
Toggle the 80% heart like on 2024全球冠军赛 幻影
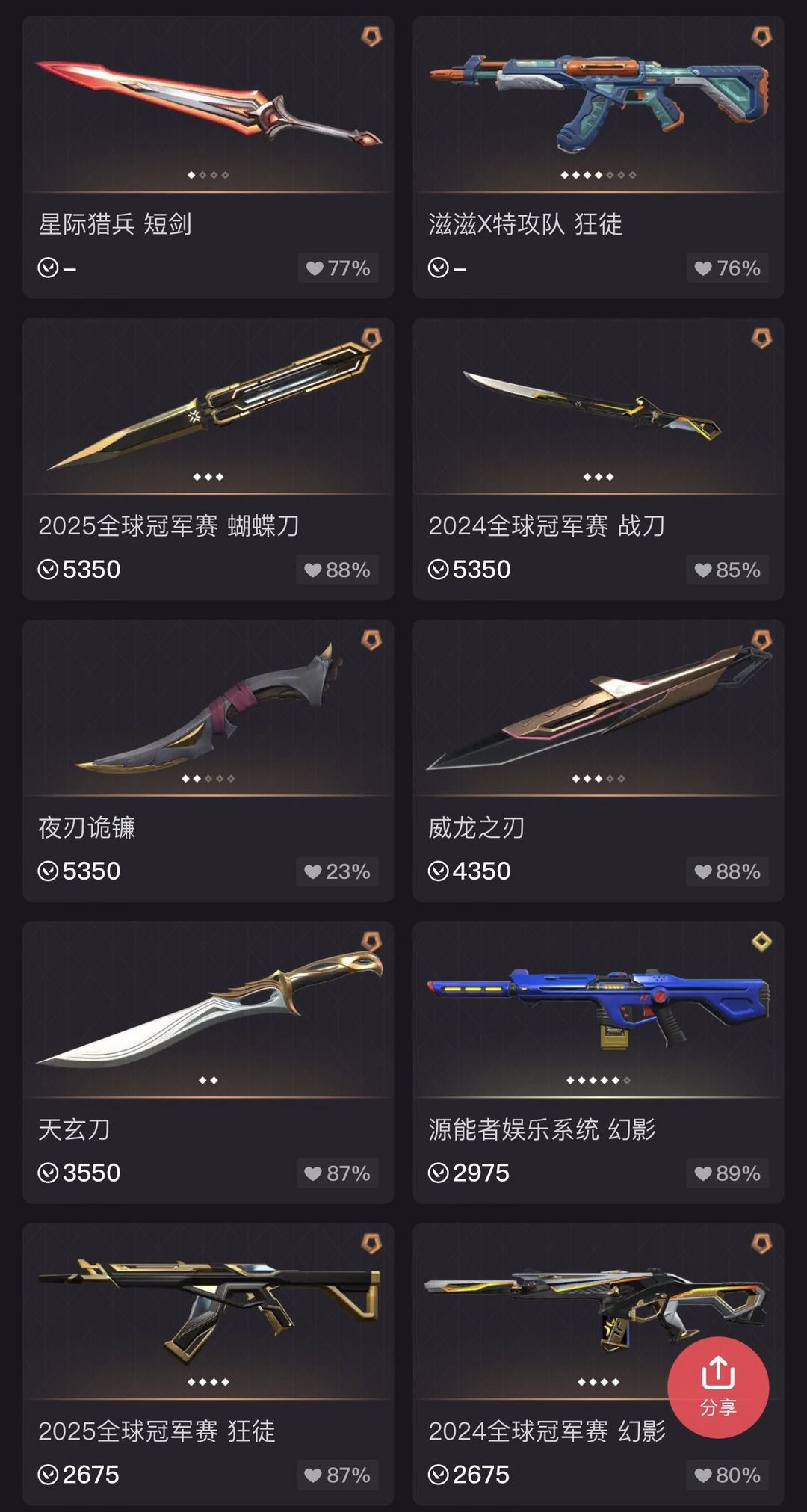(727, 1475)
